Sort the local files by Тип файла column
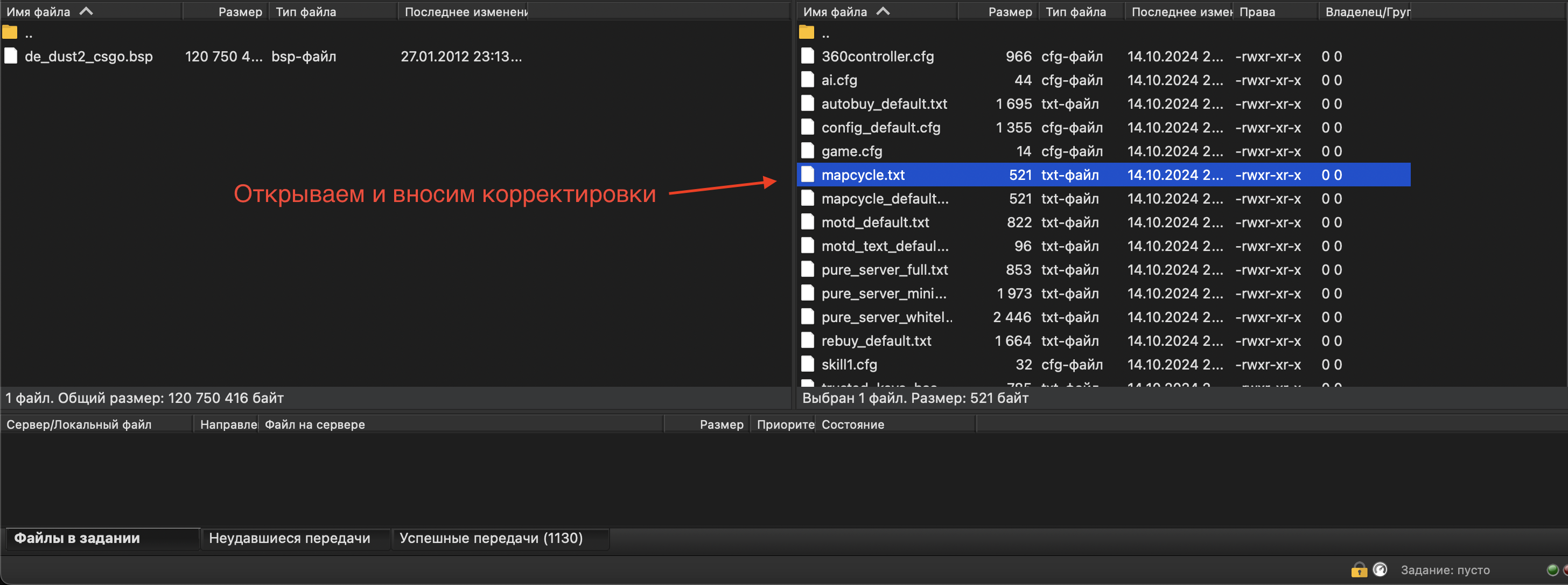 click(305, 11)
